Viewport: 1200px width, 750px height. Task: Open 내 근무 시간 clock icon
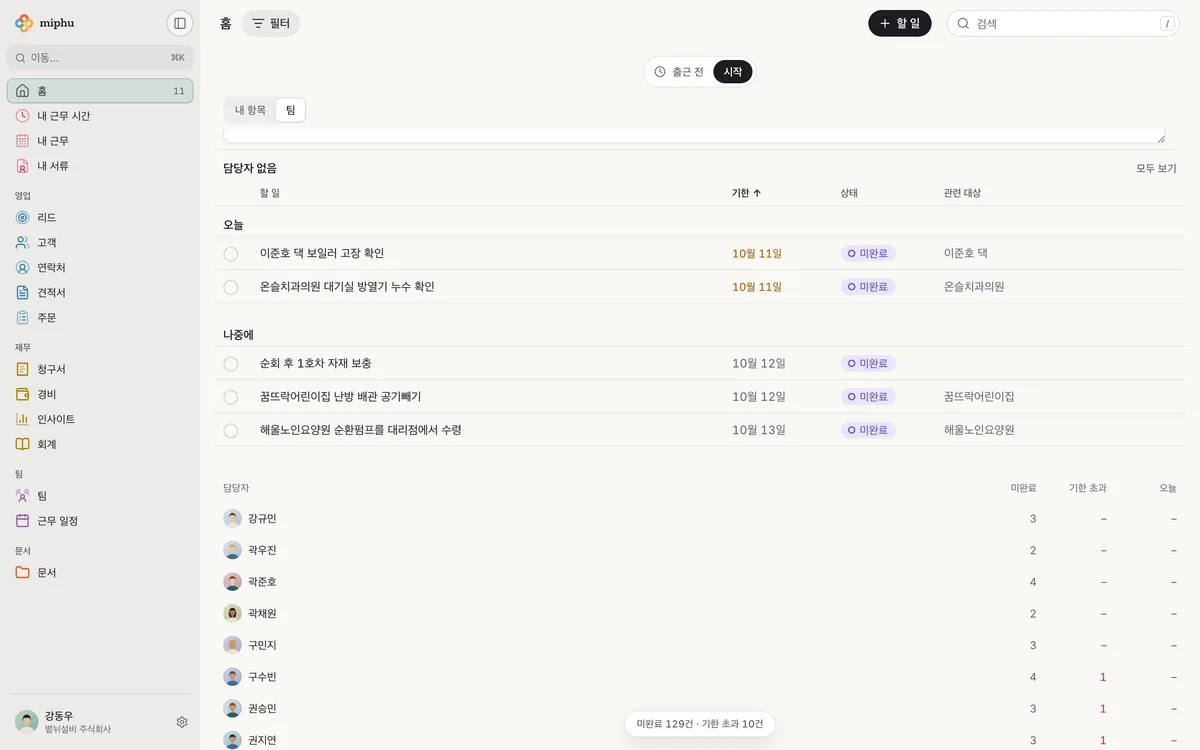22,116
